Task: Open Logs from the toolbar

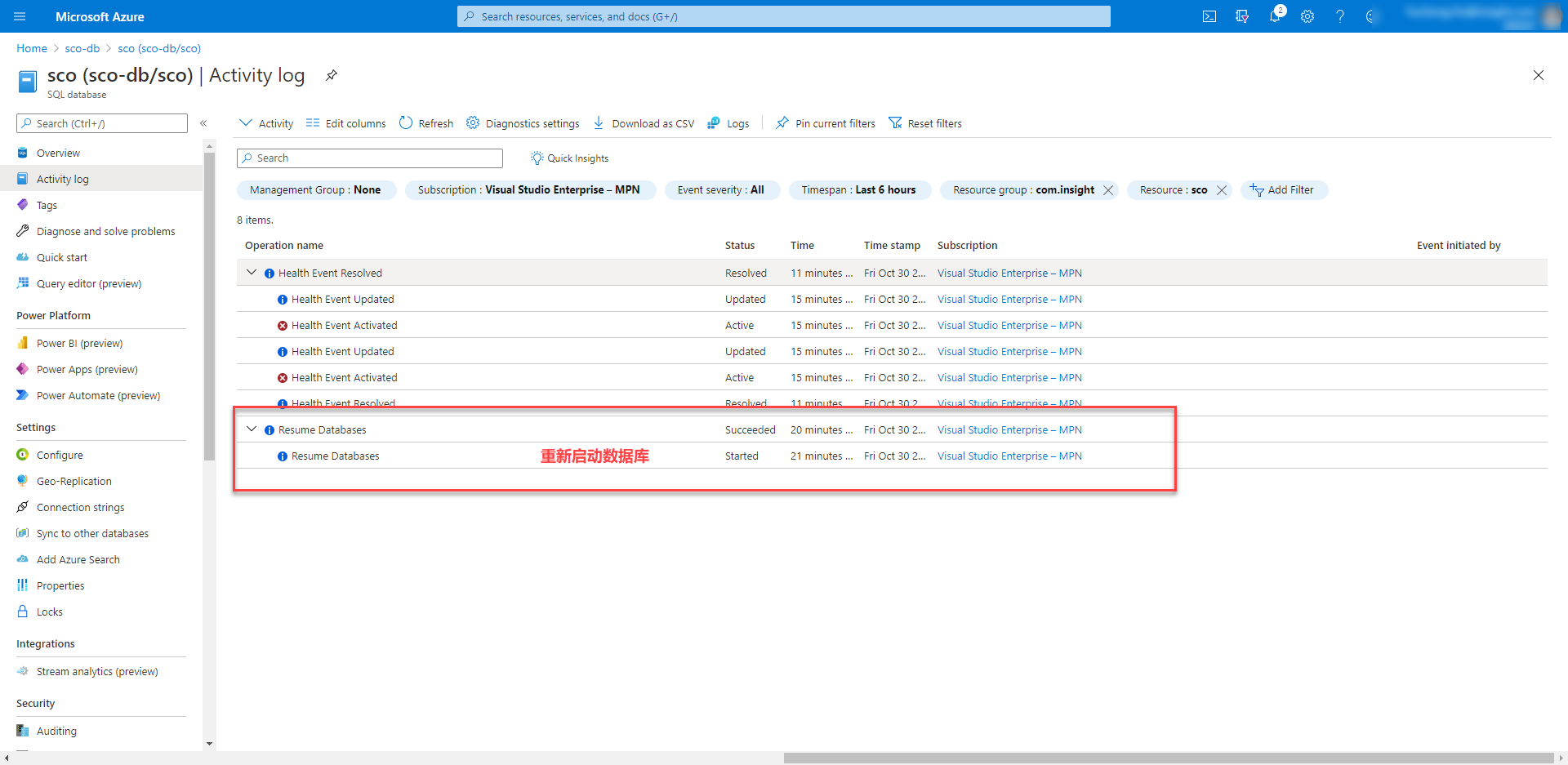Action: coord(728,123)
